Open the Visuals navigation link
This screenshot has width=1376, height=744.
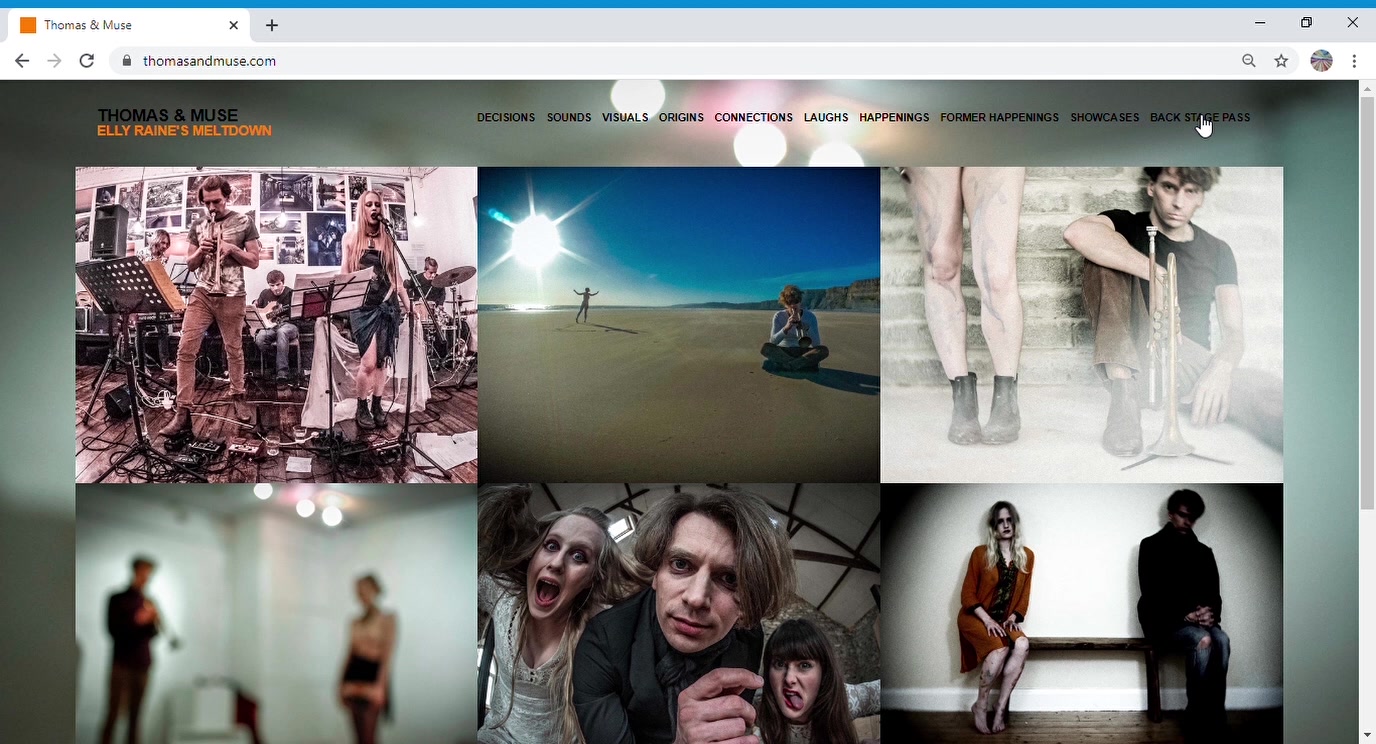point(625,118)
